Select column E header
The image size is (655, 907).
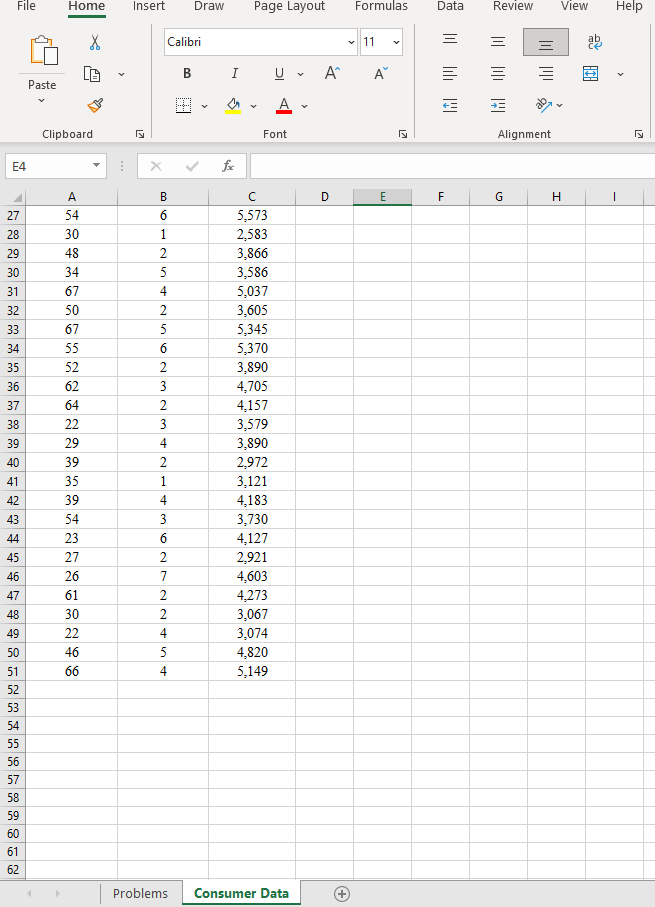[x=382, y=197]
